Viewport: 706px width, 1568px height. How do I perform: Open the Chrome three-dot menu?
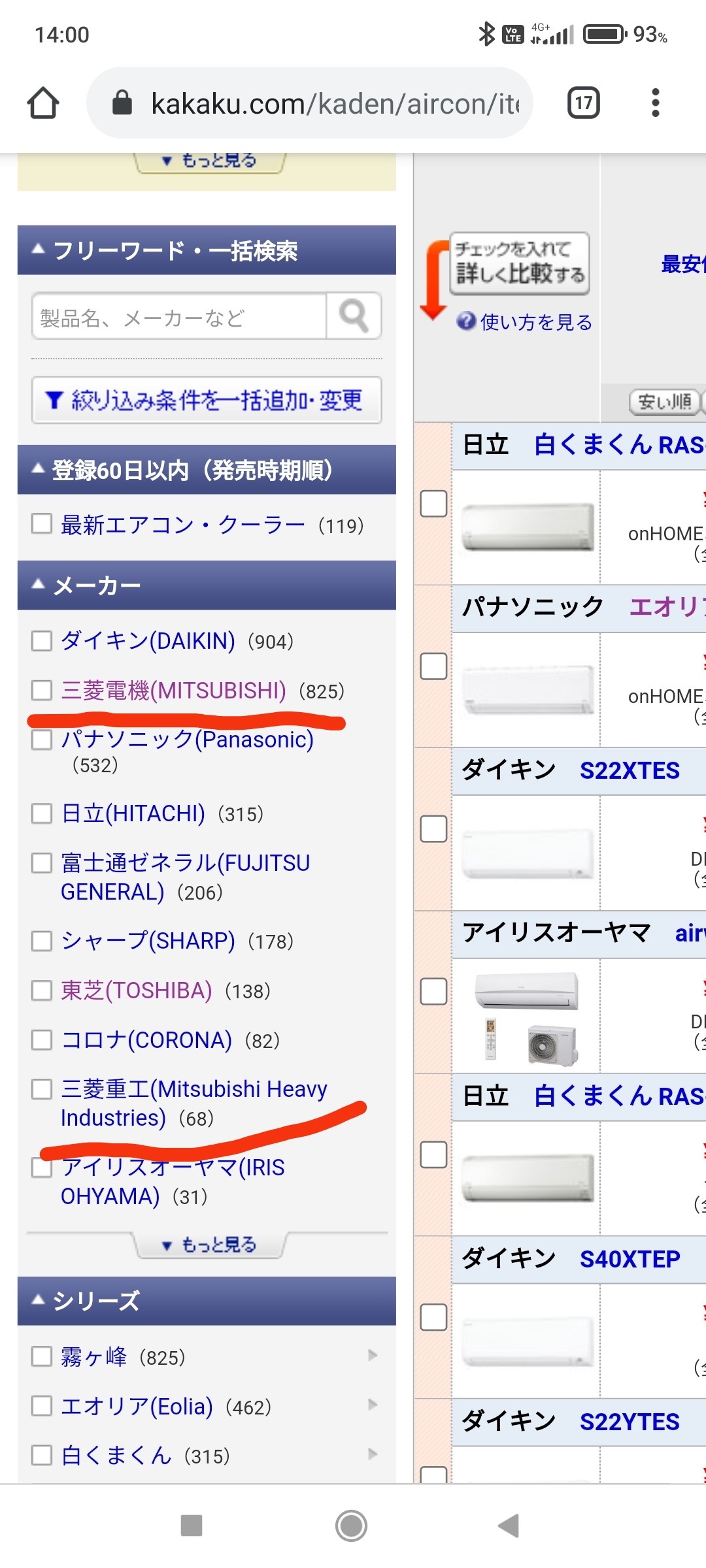[655, 103]
